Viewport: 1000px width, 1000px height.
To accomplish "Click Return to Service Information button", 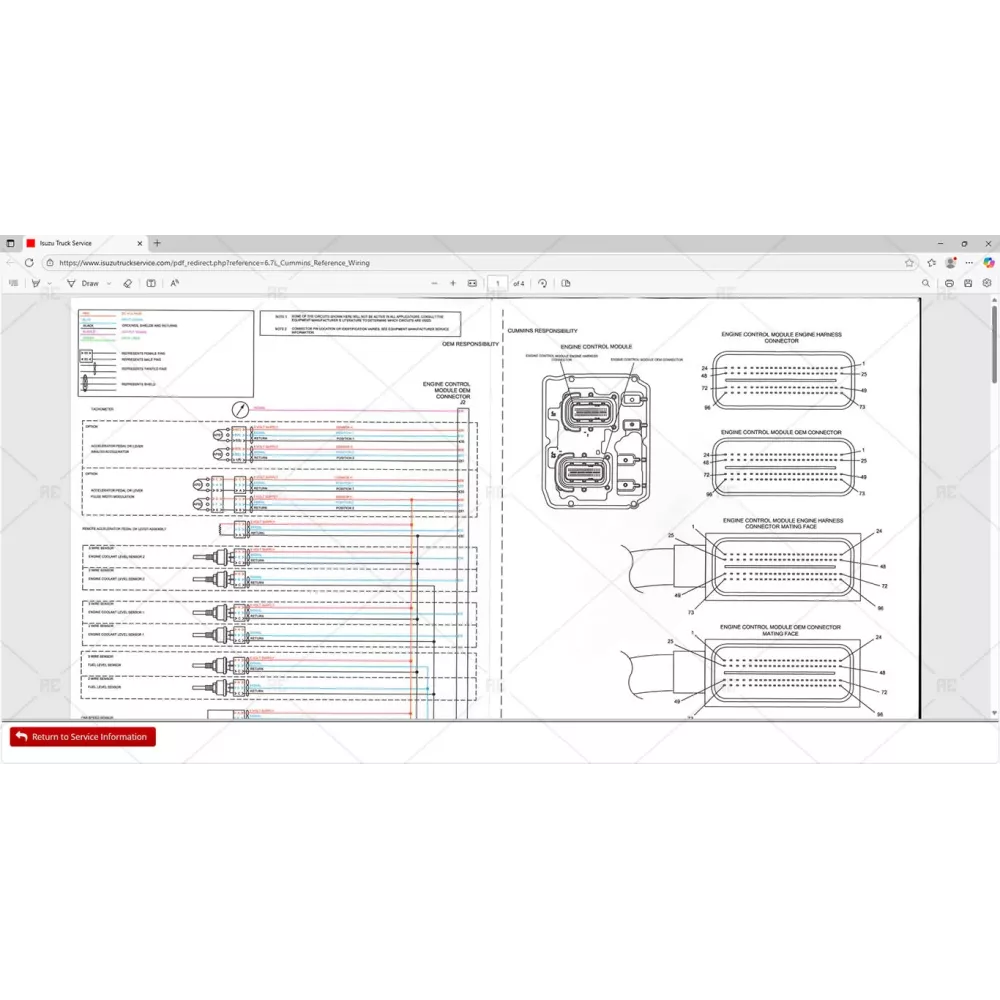I will (x=83, y=737).
